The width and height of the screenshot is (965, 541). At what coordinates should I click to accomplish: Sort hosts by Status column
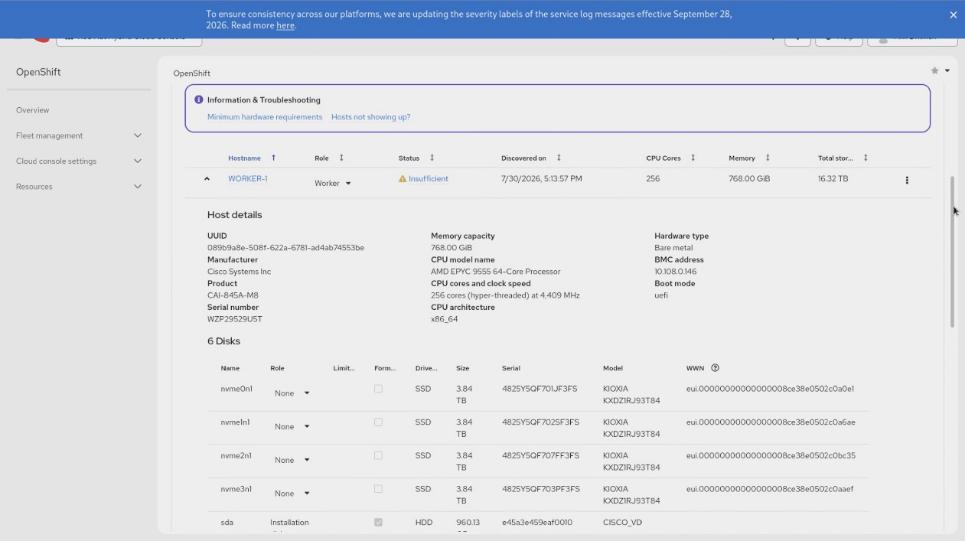[x=432, y=158]
